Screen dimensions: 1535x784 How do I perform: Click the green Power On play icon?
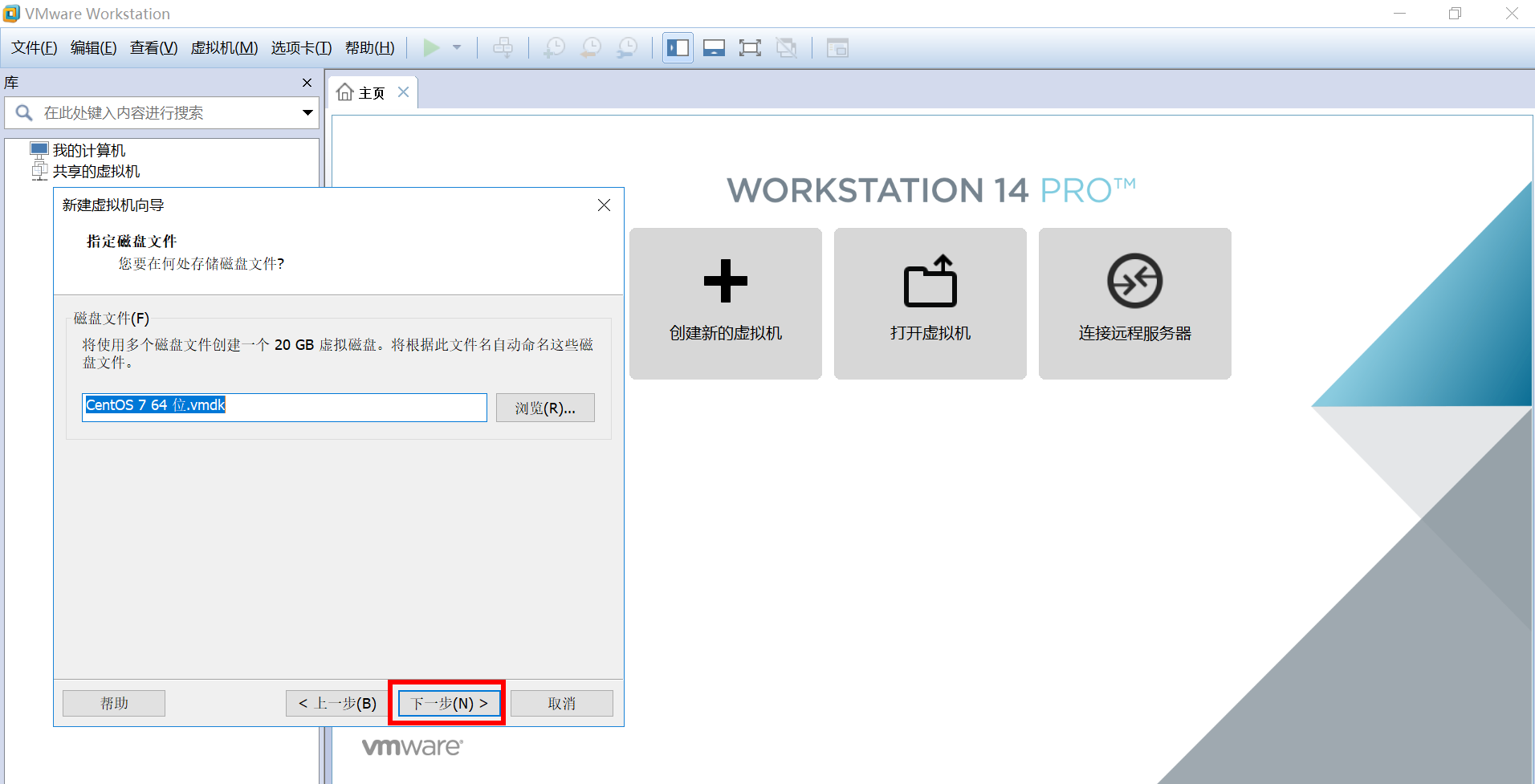431,48
